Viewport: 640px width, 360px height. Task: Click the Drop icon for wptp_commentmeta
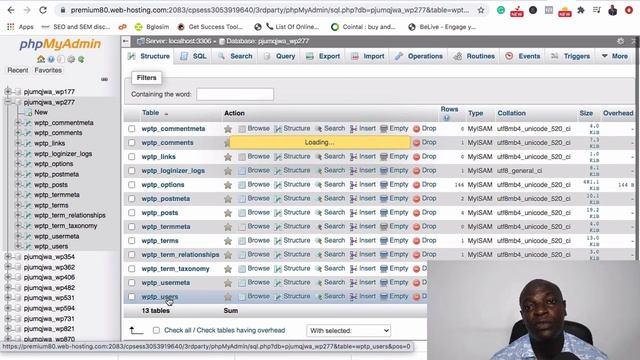coord(416,129)
